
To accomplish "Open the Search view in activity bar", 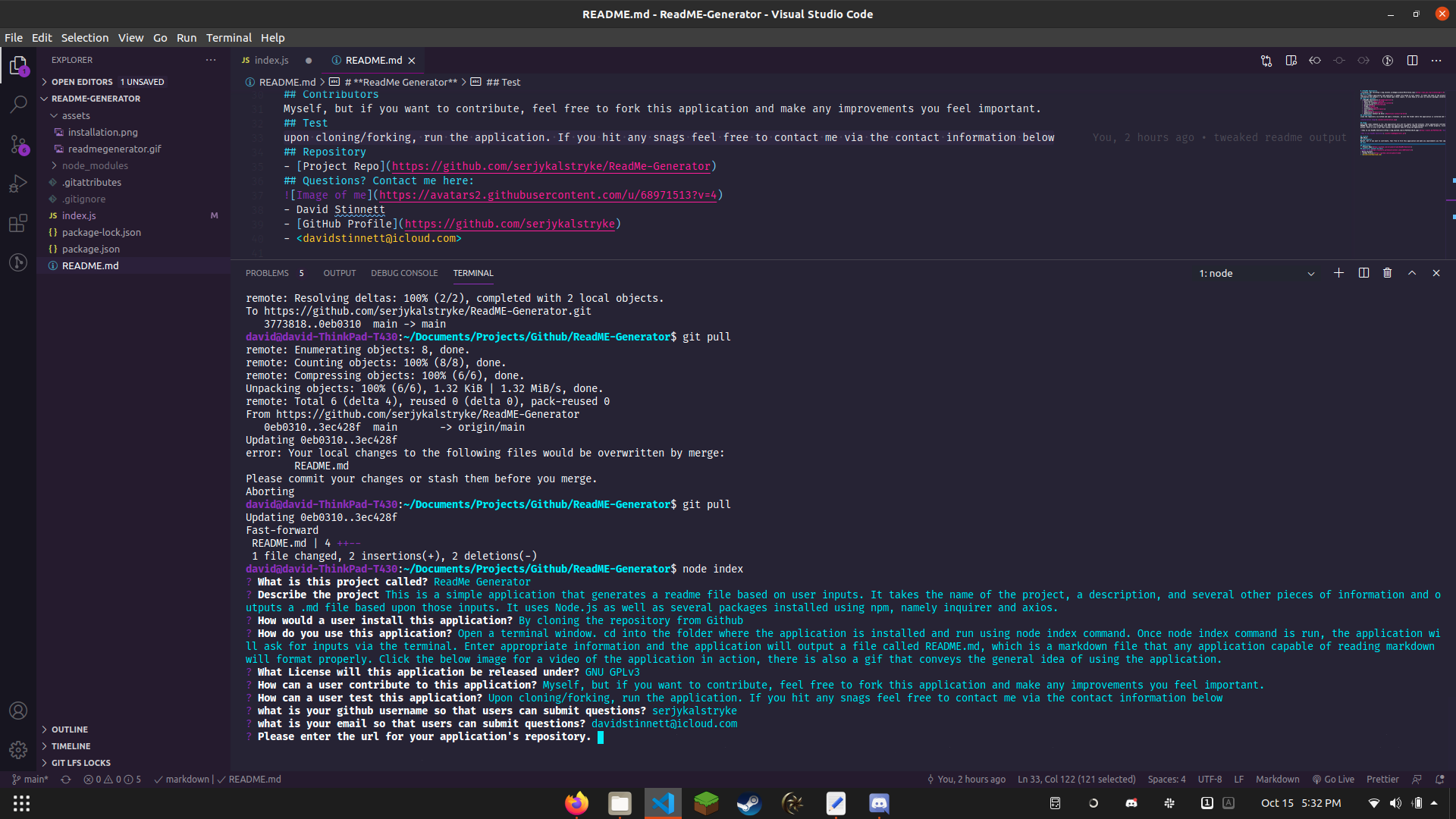I will (x=18, y=105).
